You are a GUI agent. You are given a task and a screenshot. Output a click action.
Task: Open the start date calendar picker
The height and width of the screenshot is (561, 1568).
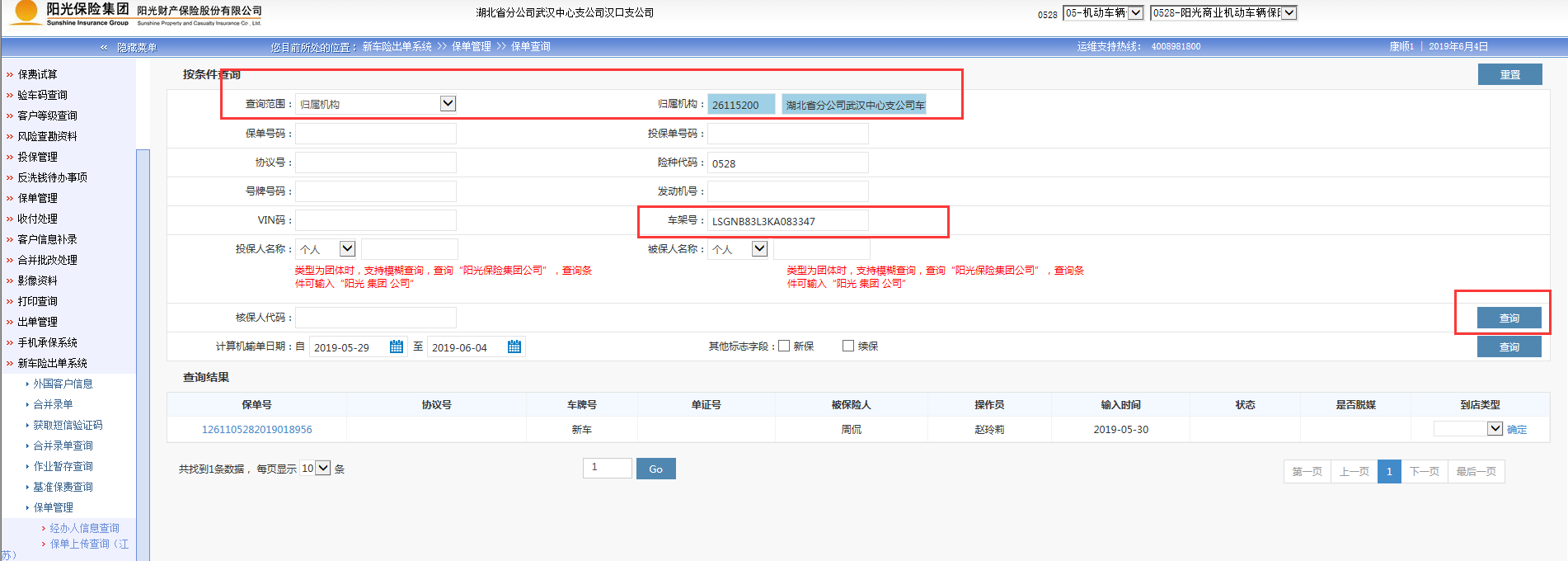coord(397,346)
